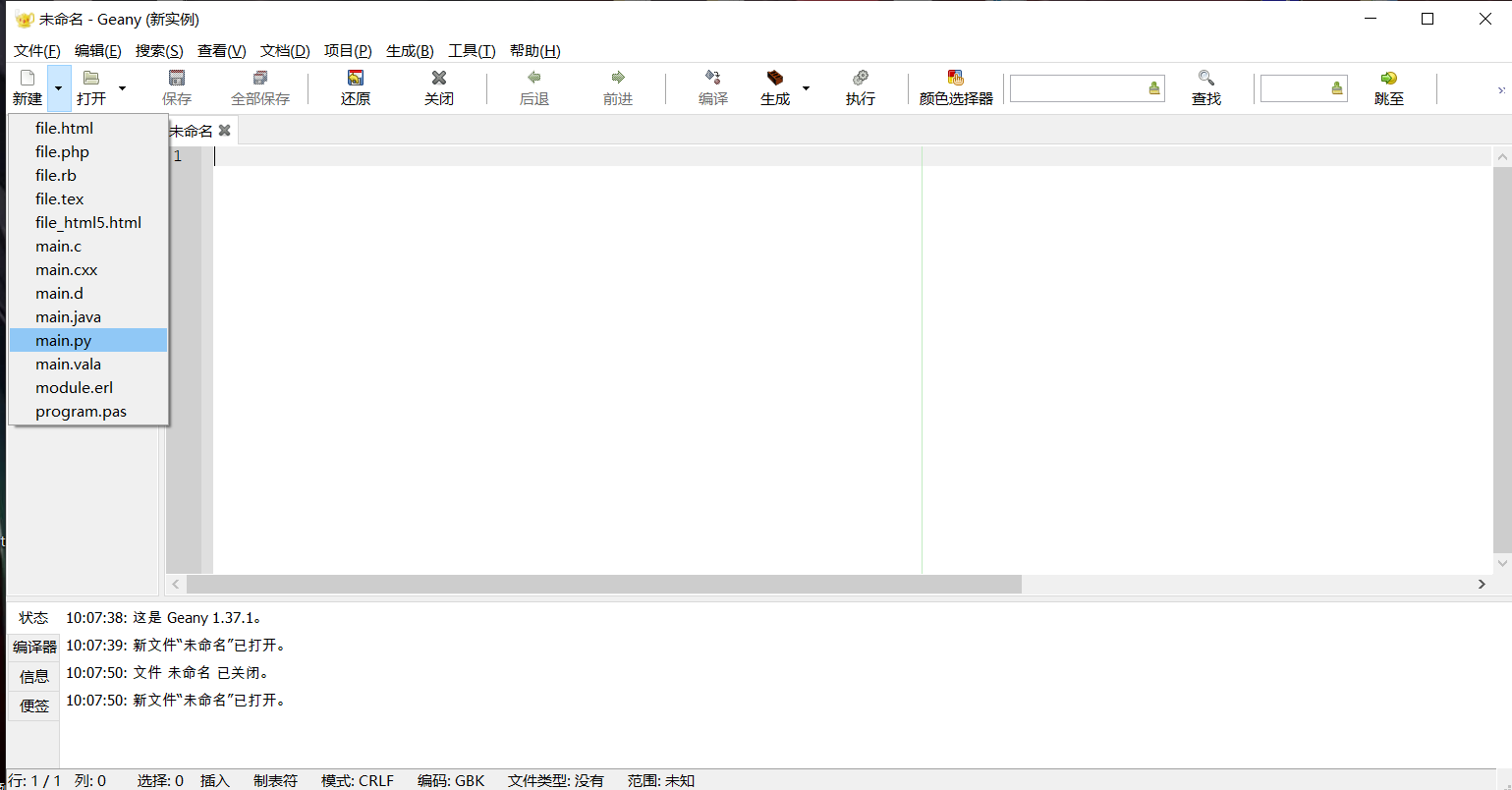
Task: Revert the document using the 还原 icon
Action: [355, 86]
